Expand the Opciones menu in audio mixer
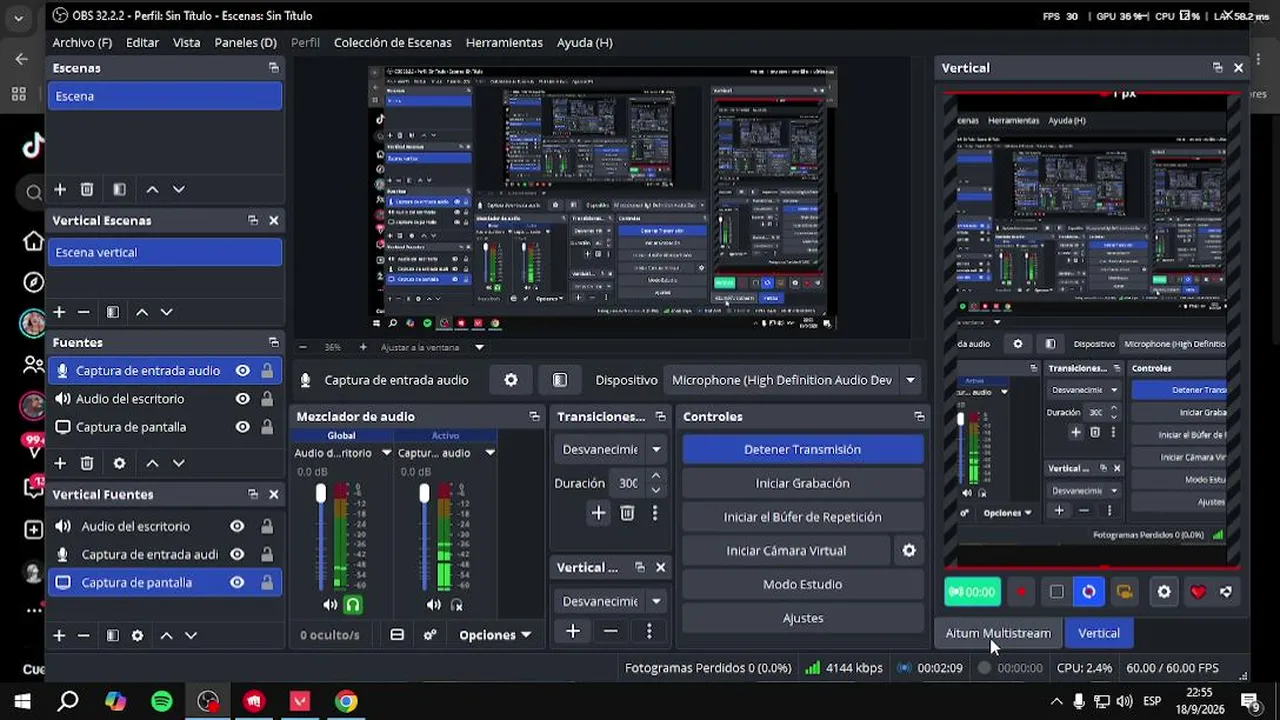The height and width of the screenshot is (720, 1280). pos(495,635)
